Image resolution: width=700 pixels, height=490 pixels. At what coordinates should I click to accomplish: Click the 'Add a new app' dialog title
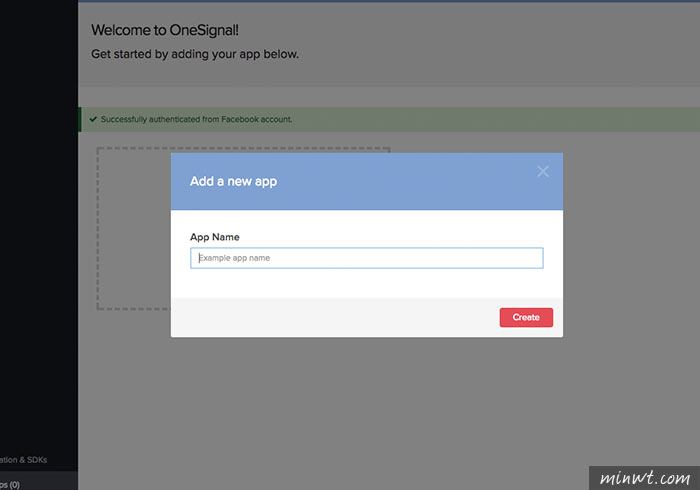click(x=233, y=181)
